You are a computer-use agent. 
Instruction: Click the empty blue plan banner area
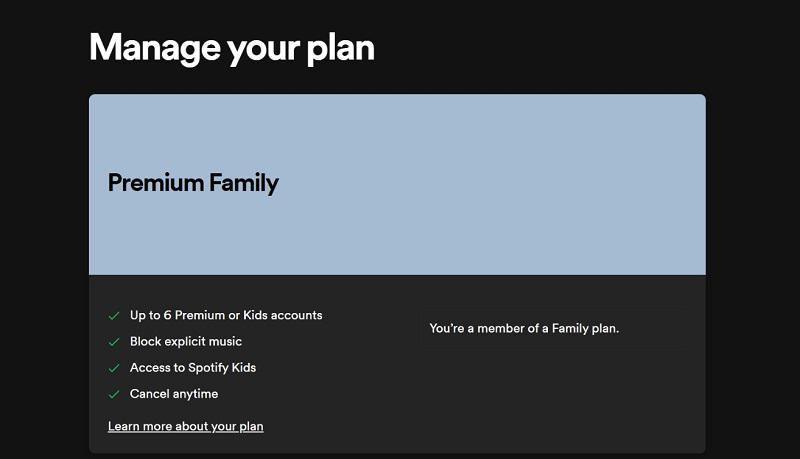[500, 180]
